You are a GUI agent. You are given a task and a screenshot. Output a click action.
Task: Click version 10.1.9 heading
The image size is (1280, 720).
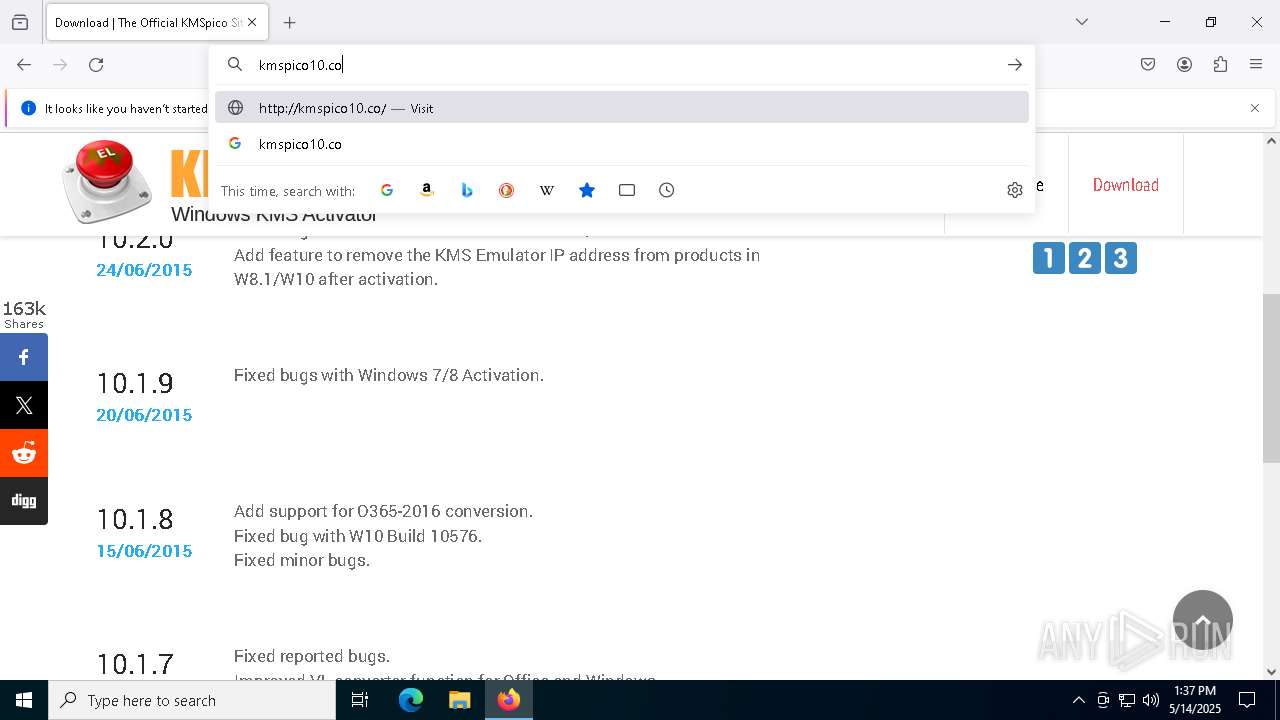coord(135,383)
